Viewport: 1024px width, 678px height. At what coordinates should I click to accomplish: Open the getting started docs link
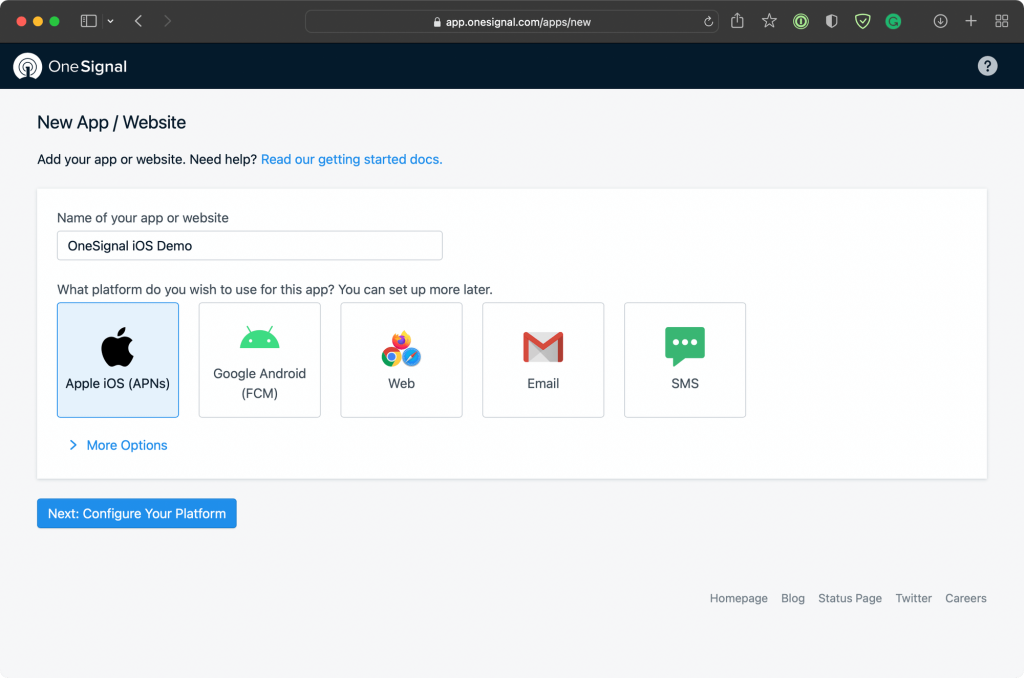tap(351, 159)
